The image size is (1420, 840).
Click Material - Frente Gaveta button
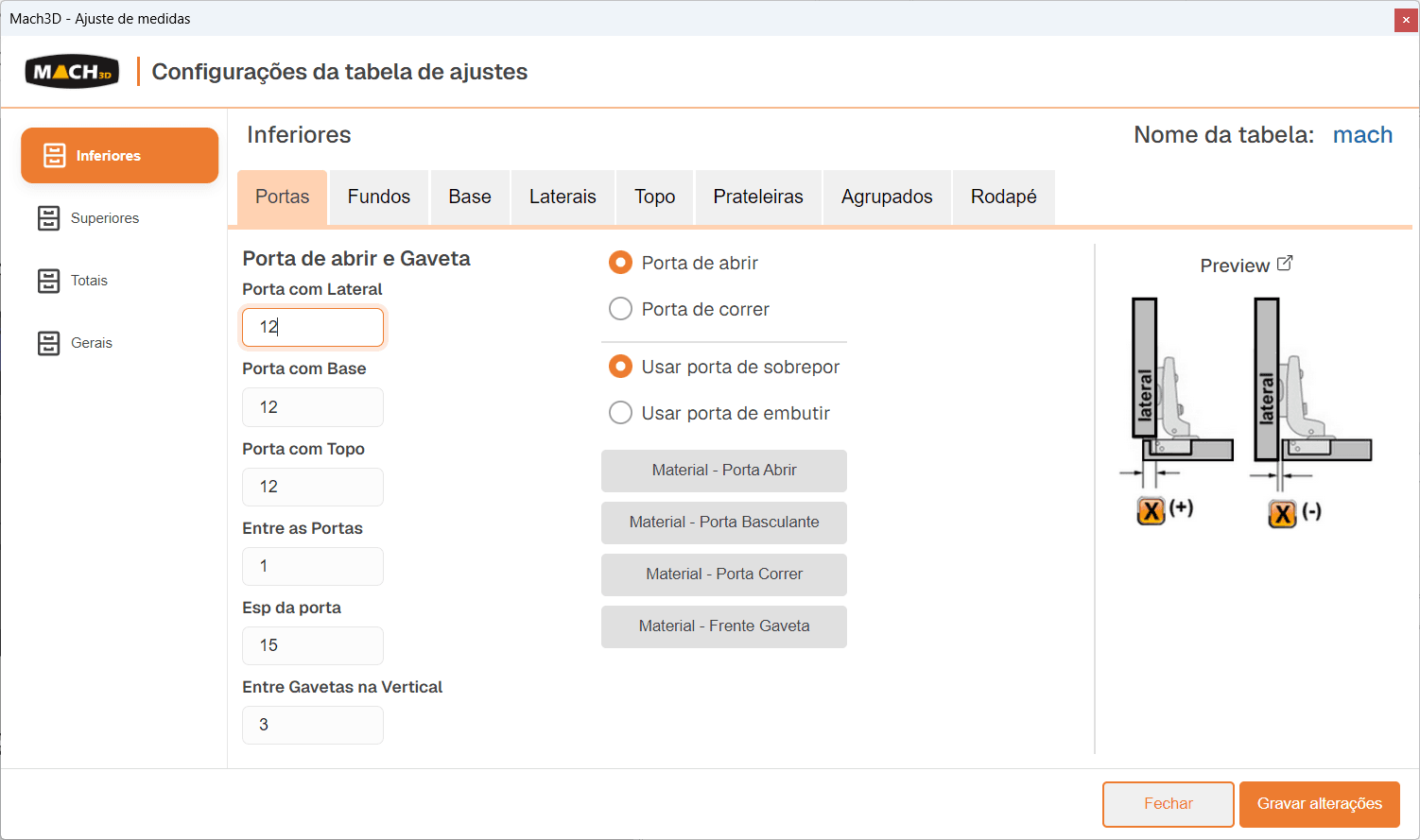tap(724, 626)
